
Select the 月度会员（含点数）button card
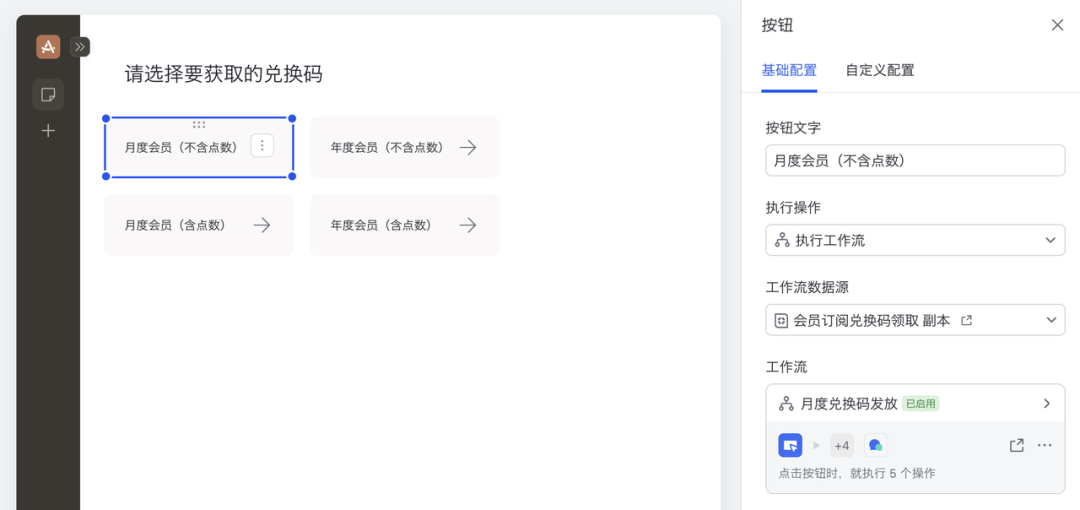pyautogui.click(x=199, y=225)
